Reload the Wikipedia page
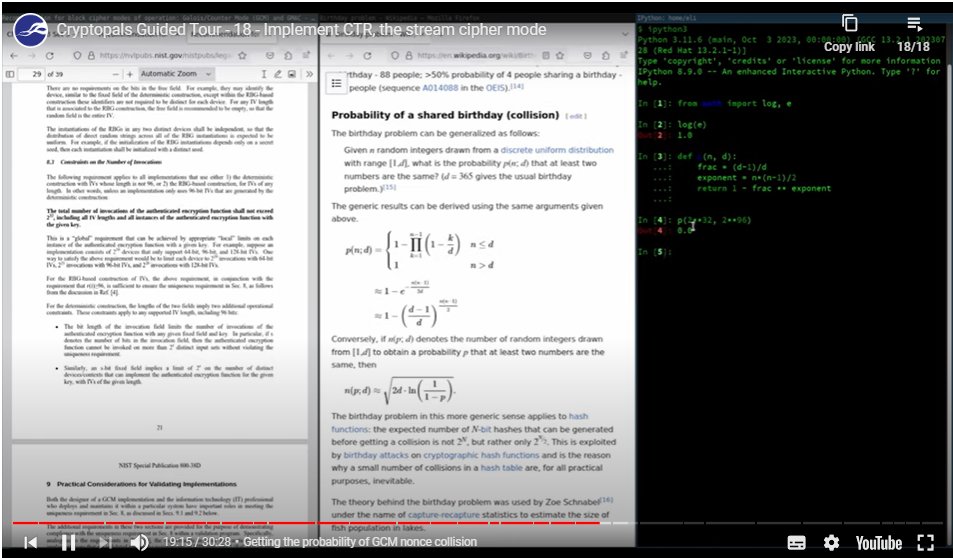Image resolution: width=953 pixels, height=558 pixels. tap(367, 55)
